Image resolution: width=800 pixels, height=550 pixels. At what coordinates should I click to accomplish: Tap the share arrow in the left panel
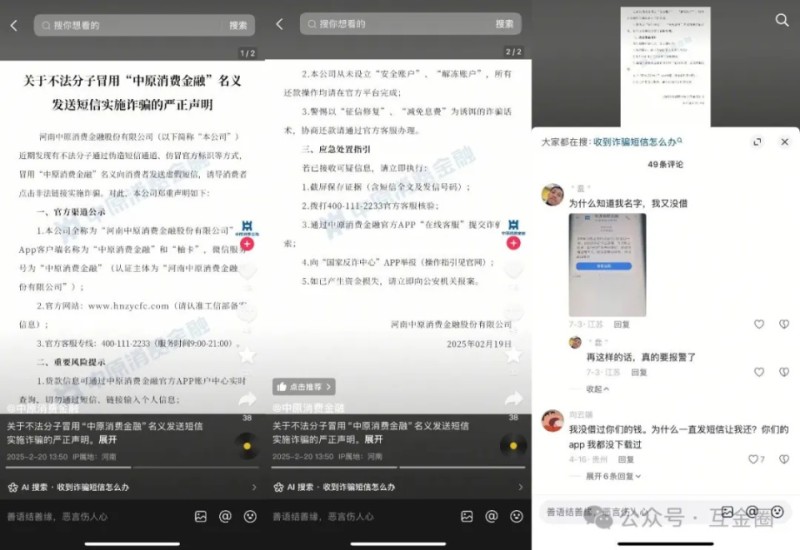(x=247, y=399)
